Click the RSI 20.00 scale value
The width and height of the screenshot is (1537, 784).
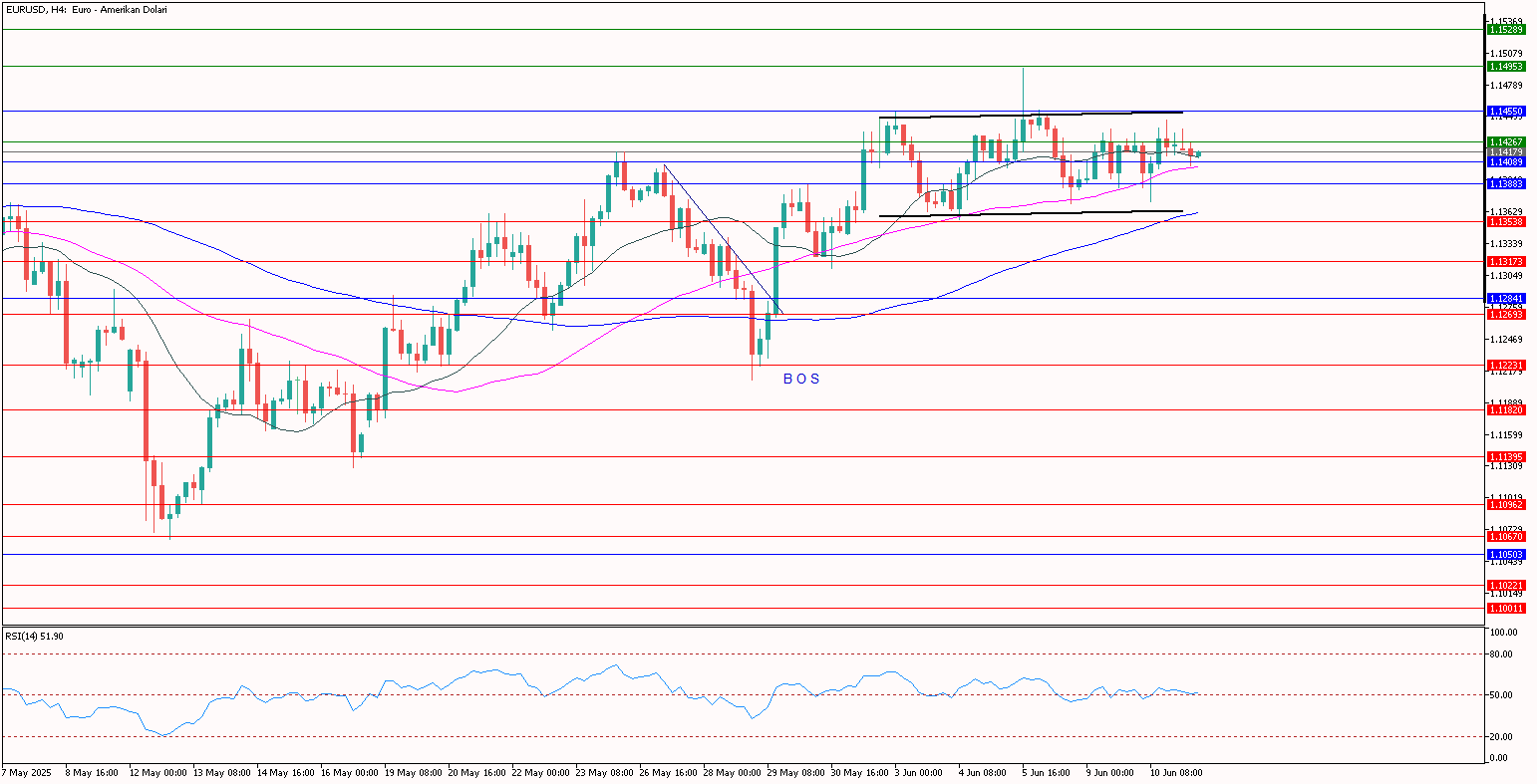coord(1503,737)
